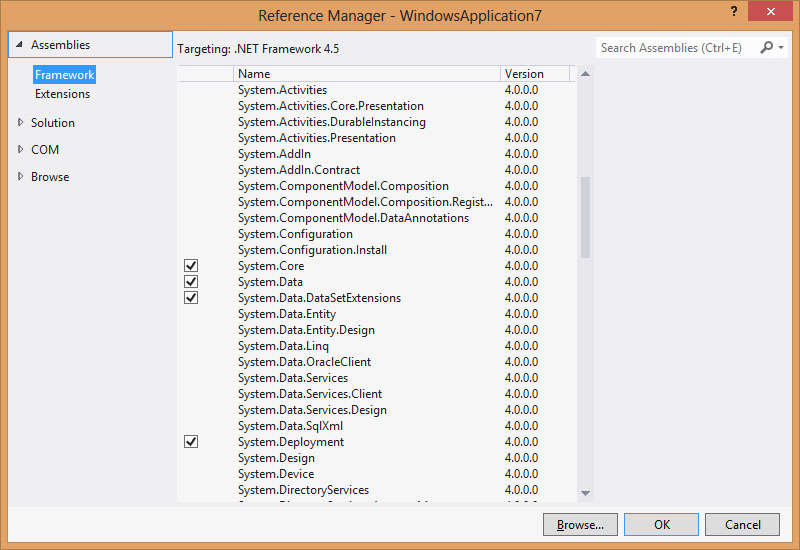Open the search options dropdown arrow

[x=781, y=48]
